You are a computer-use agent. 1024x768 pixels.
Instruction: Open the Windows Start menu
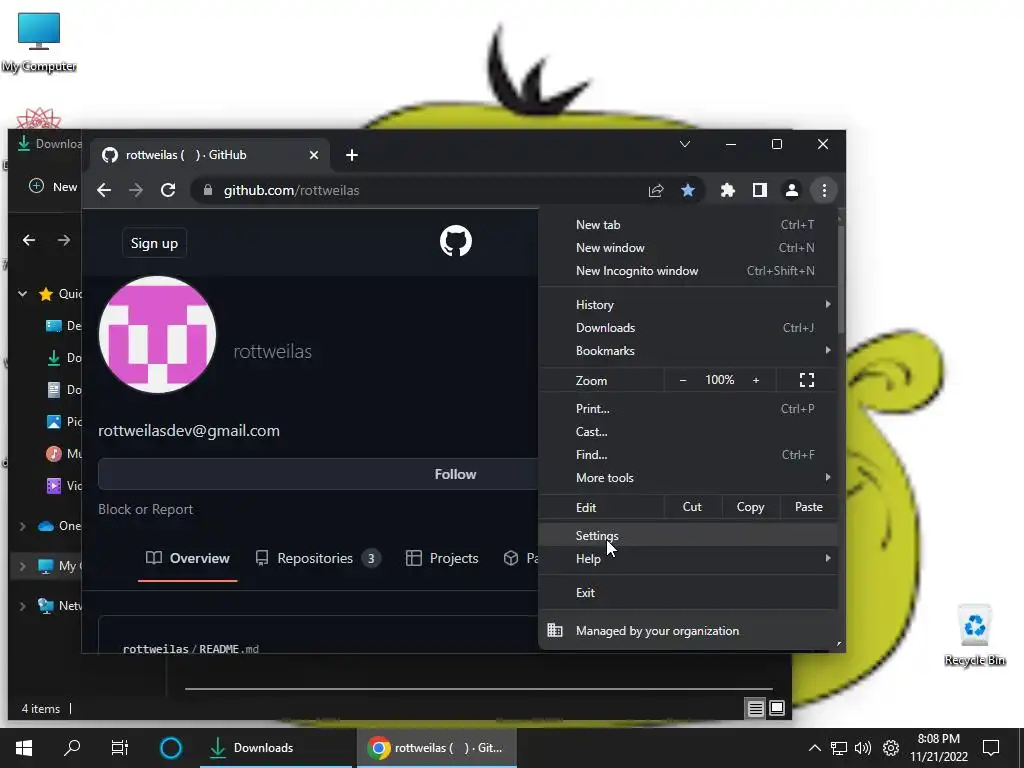[x=24, y=748]
